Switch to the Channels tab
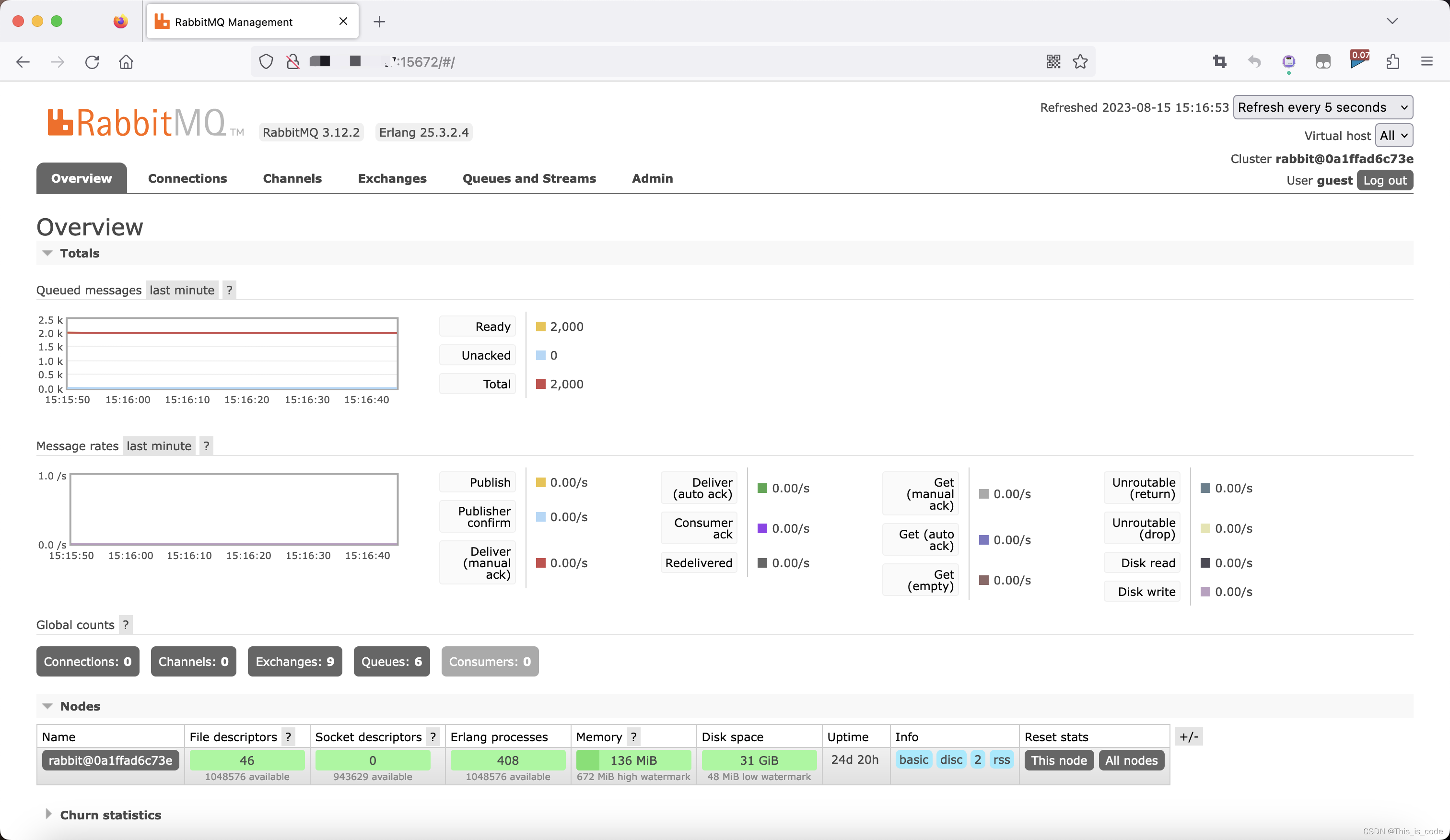The image size is (1450, 840). [x=292, y=178]
